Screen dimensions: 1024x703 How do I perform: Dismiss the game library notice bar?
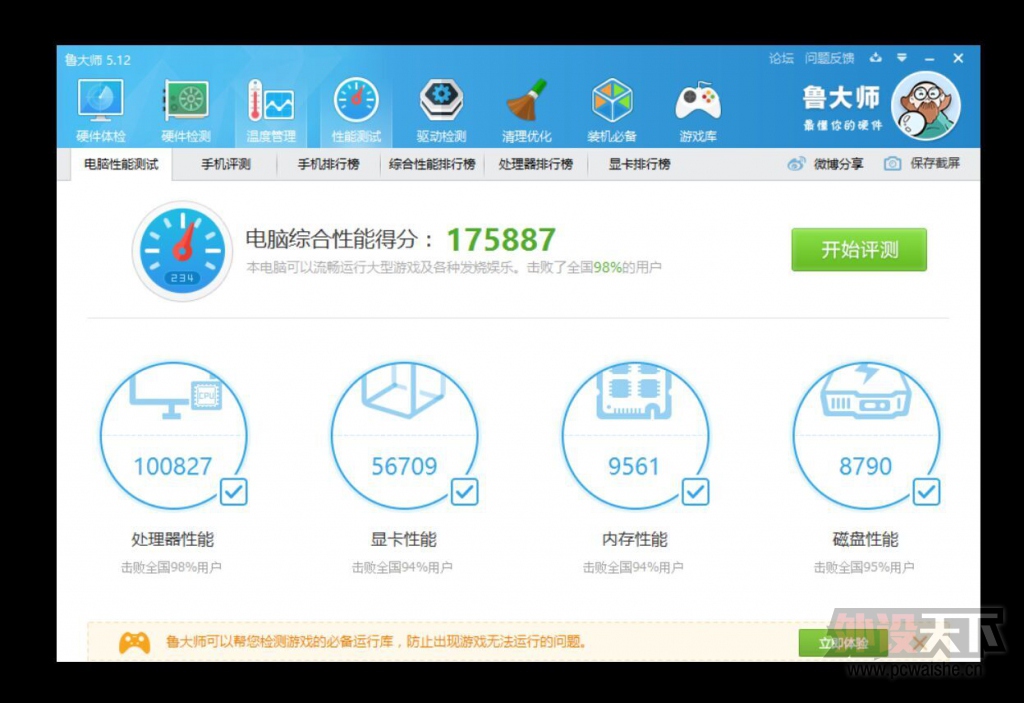919,644
